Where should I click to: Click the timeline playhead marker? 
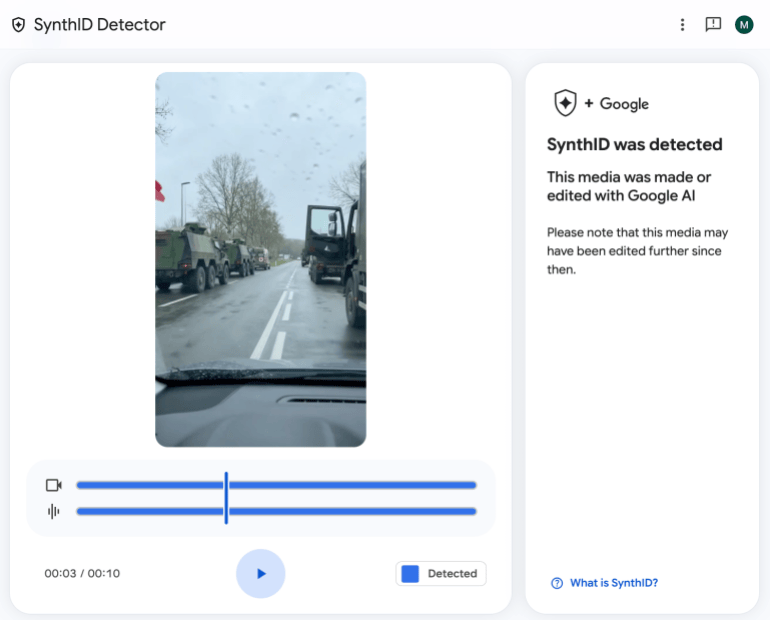(226, 498)
